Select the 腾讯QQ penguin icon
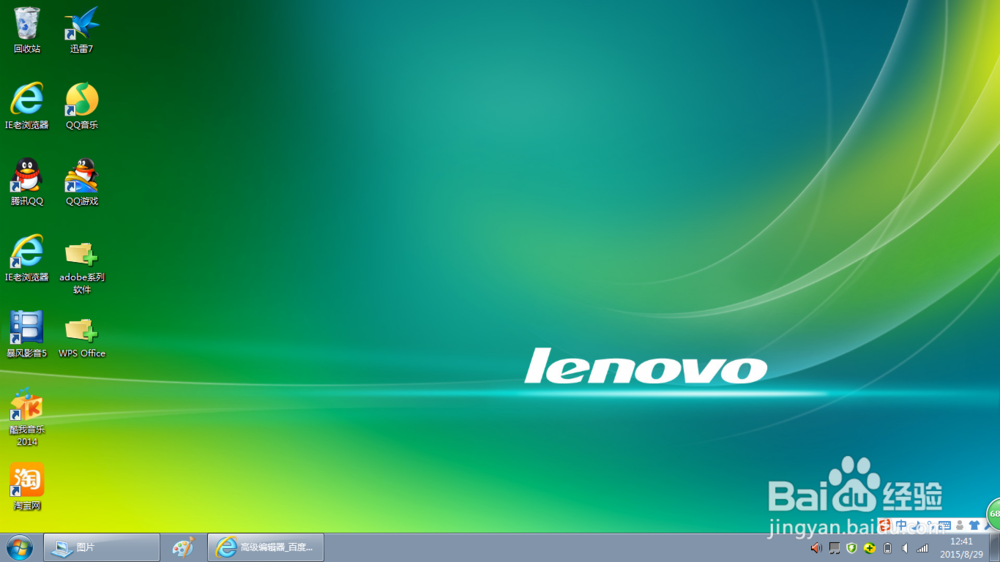This screenshot has width=1000, height=562. tap(27, 182)
